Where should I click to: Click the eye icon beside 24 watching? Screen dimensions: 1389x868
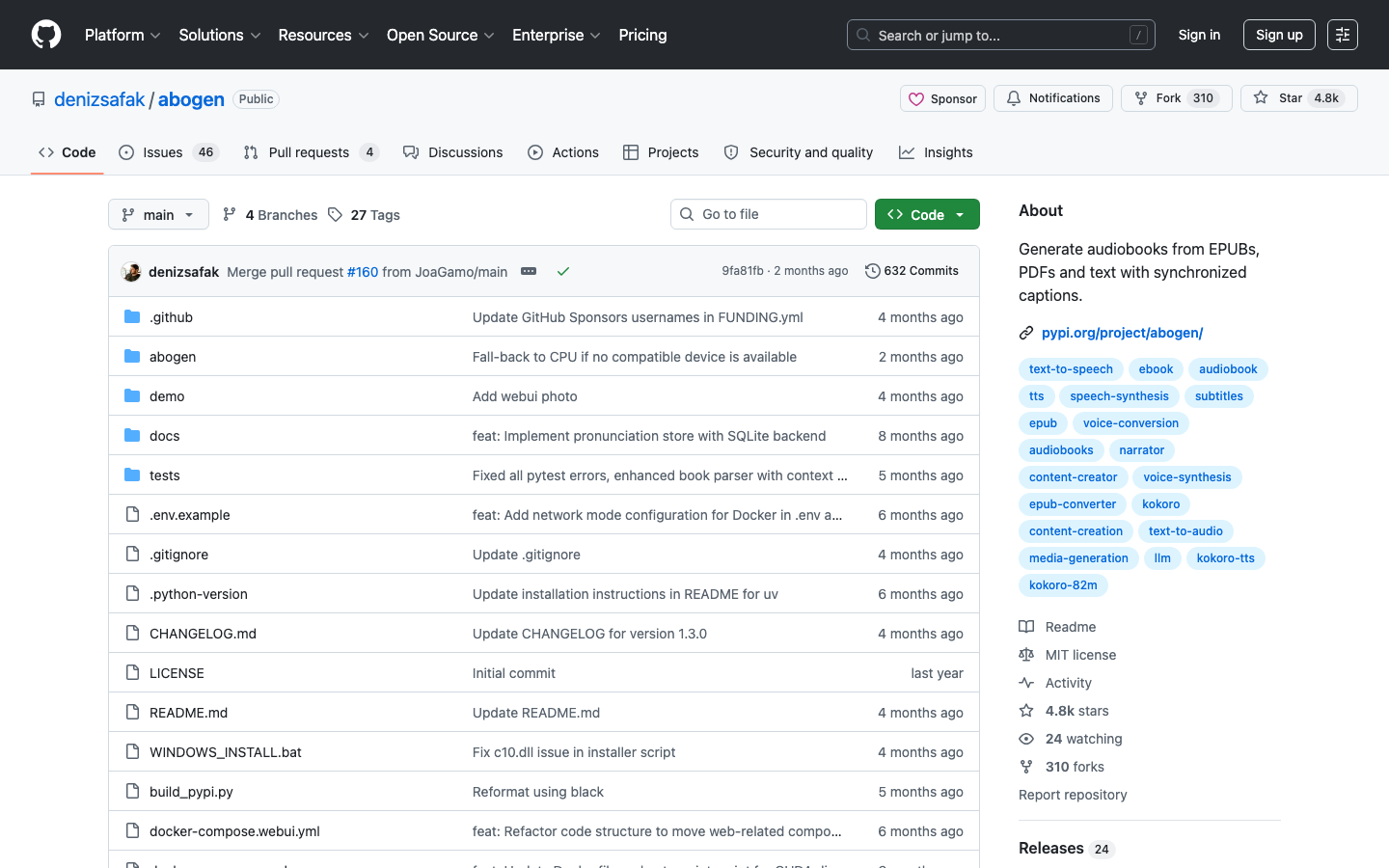[1026, 739]
